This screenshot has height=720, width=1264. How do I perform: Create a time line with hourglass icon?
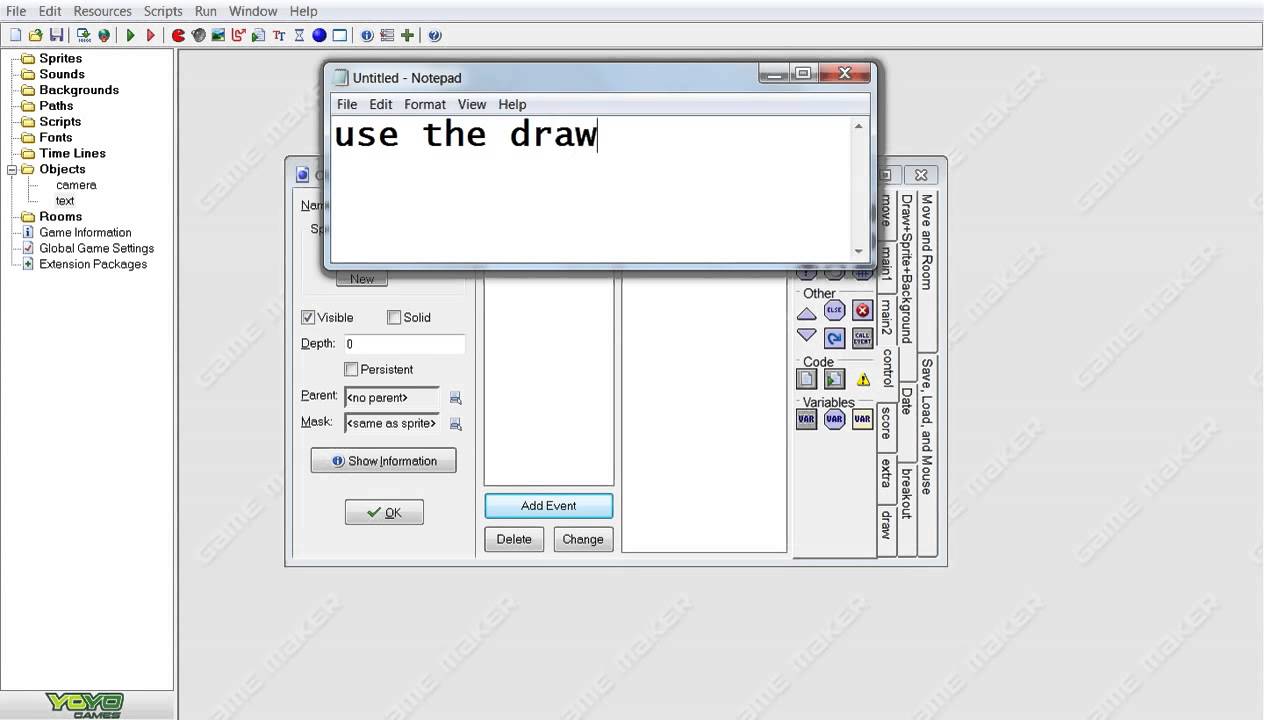pyautogui.click(x=299, y=35)
